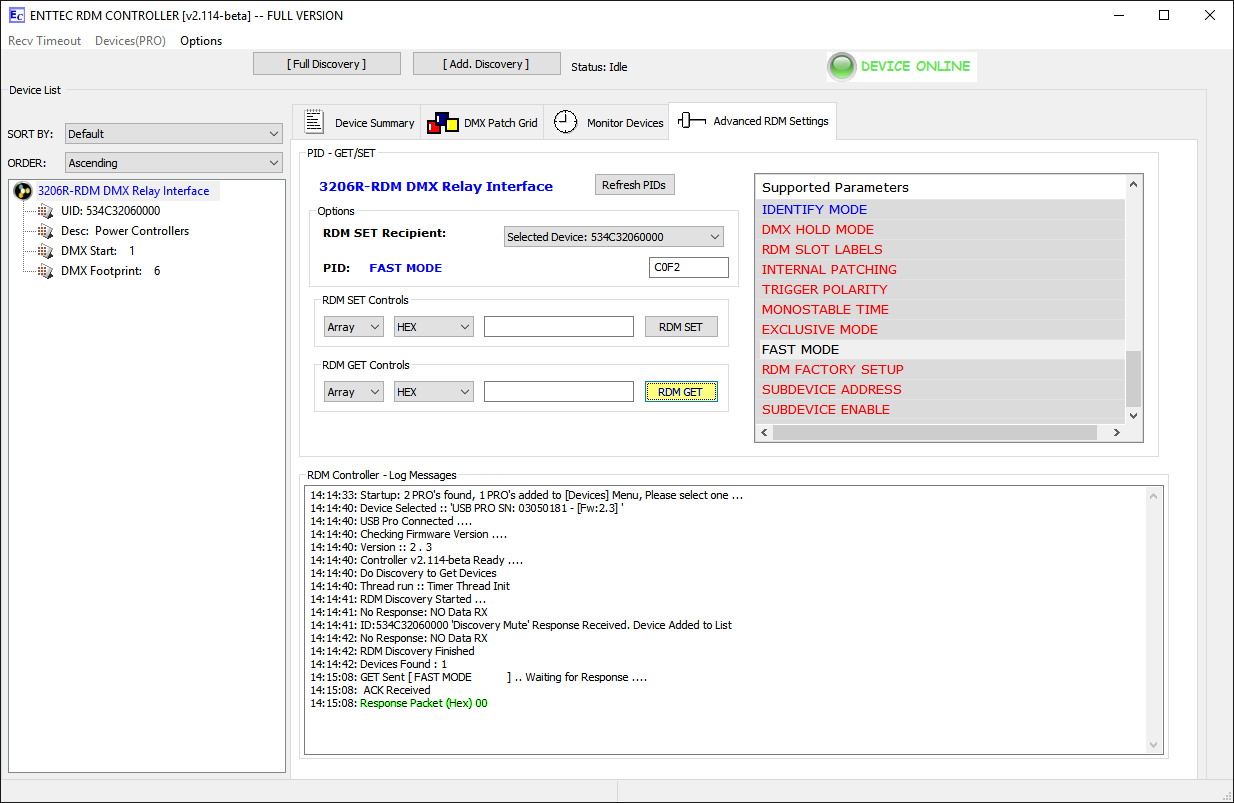Open the Options menu

(201, 41)
